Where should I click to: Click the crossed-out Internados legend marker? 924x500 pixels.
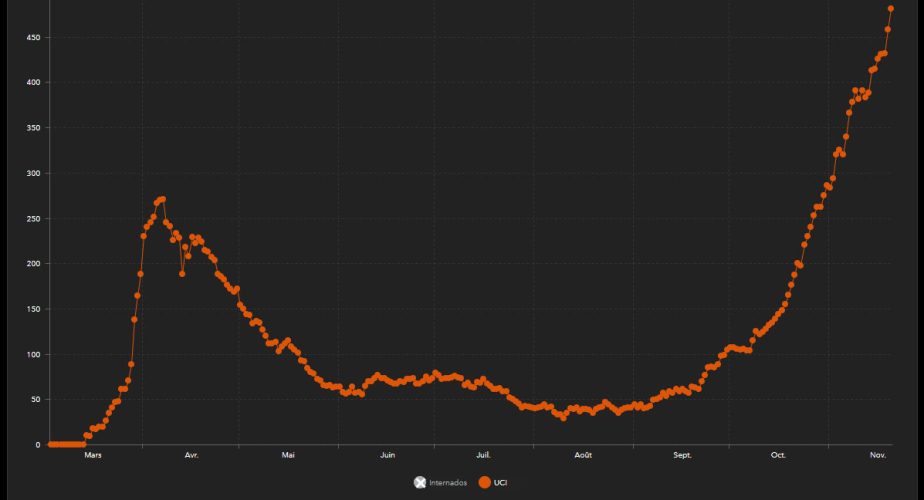[420, 483]
